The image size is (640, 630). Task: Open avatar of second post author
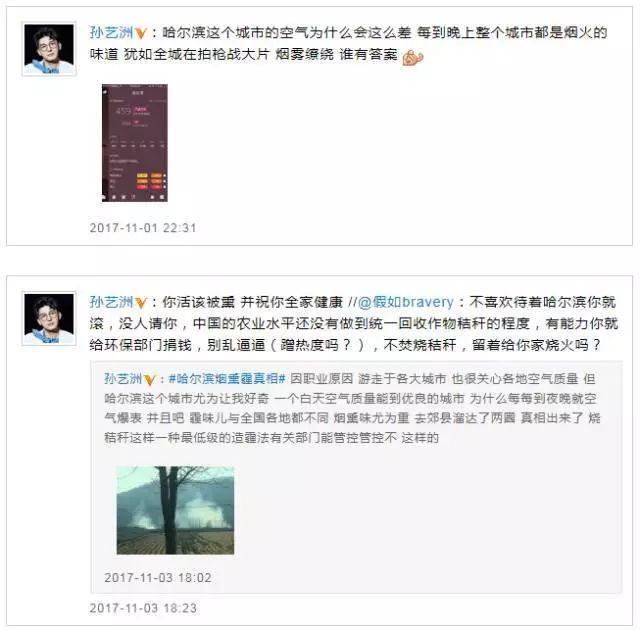click(x=49, y=319)
